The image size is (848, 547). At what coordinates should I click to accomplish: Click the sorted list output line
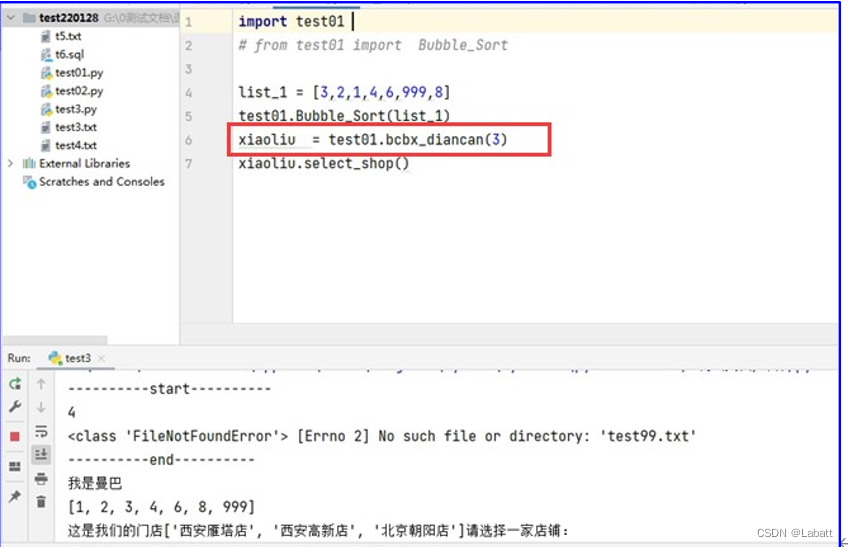(161, 507)
